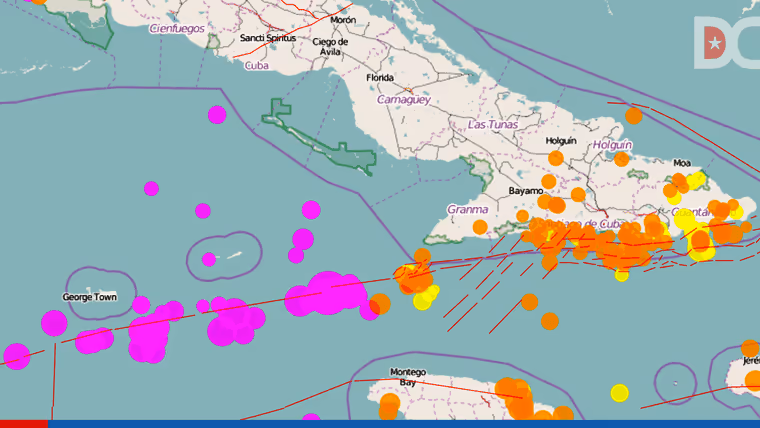Click the Moa town label

(x=682, y=163)
